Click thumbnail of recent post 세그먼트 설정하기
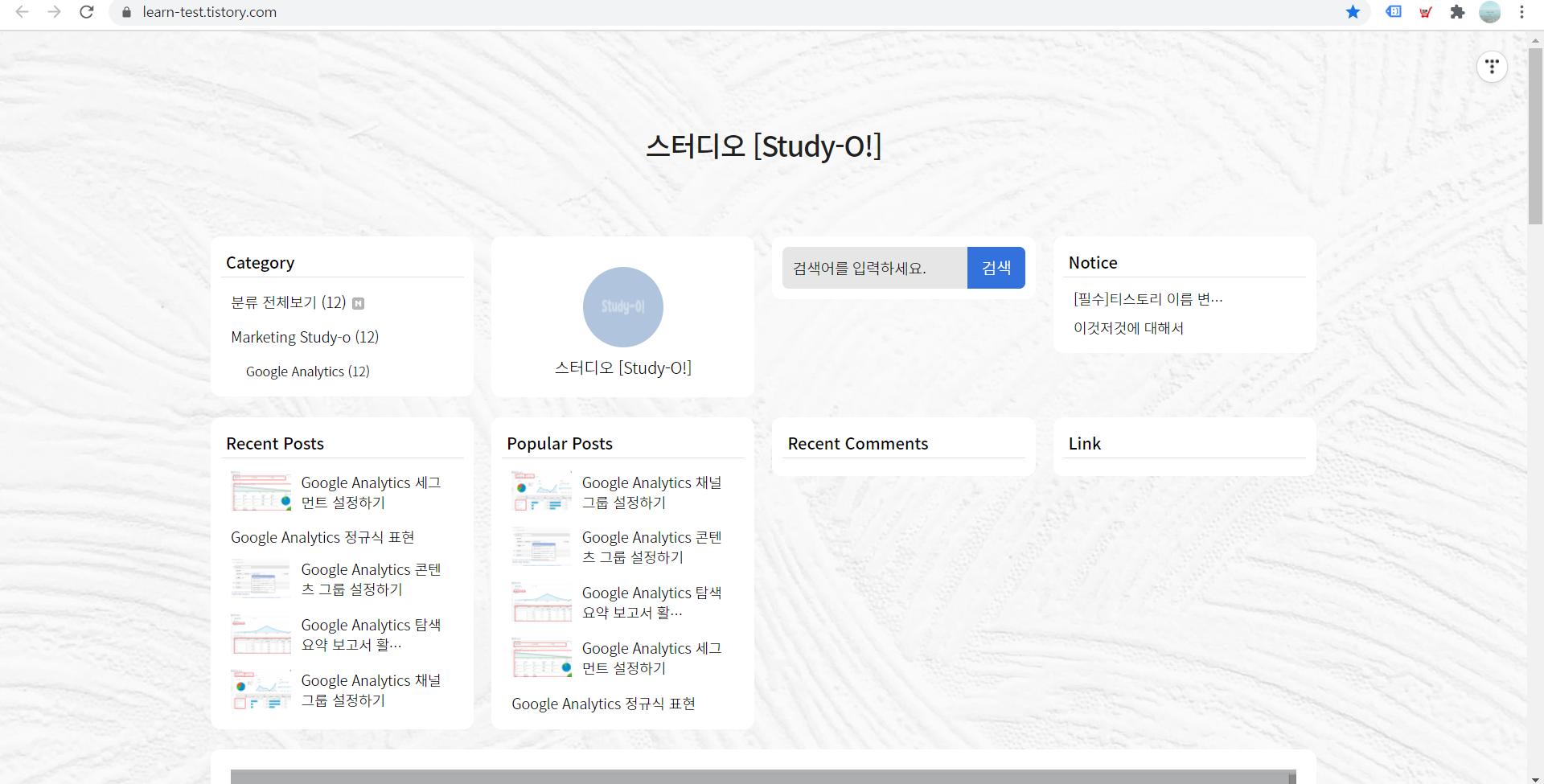 coord(261,491)
